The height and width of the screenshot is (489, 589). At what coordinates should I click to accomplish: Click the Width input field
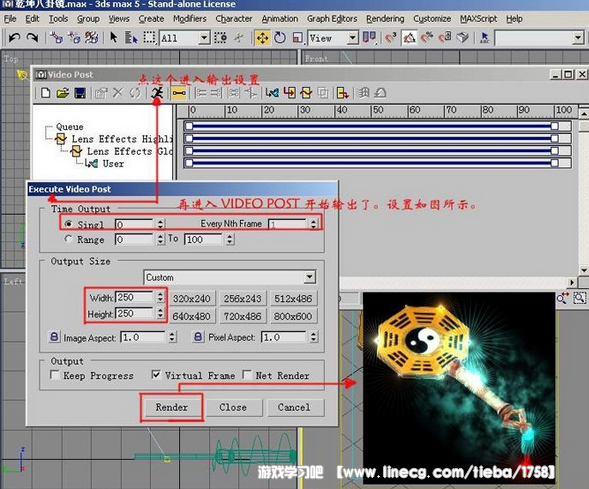pyautogui.click(x=134, y=297)
